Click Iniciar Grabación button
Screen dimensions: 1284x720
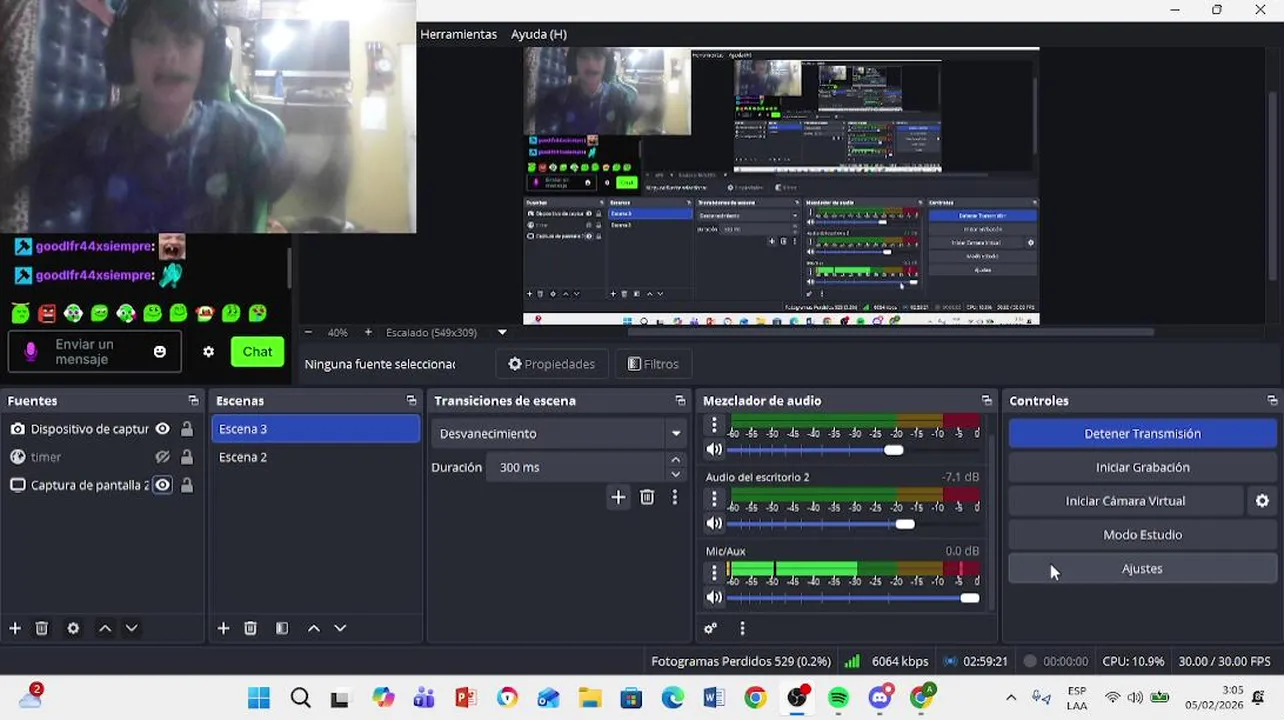1142,467
